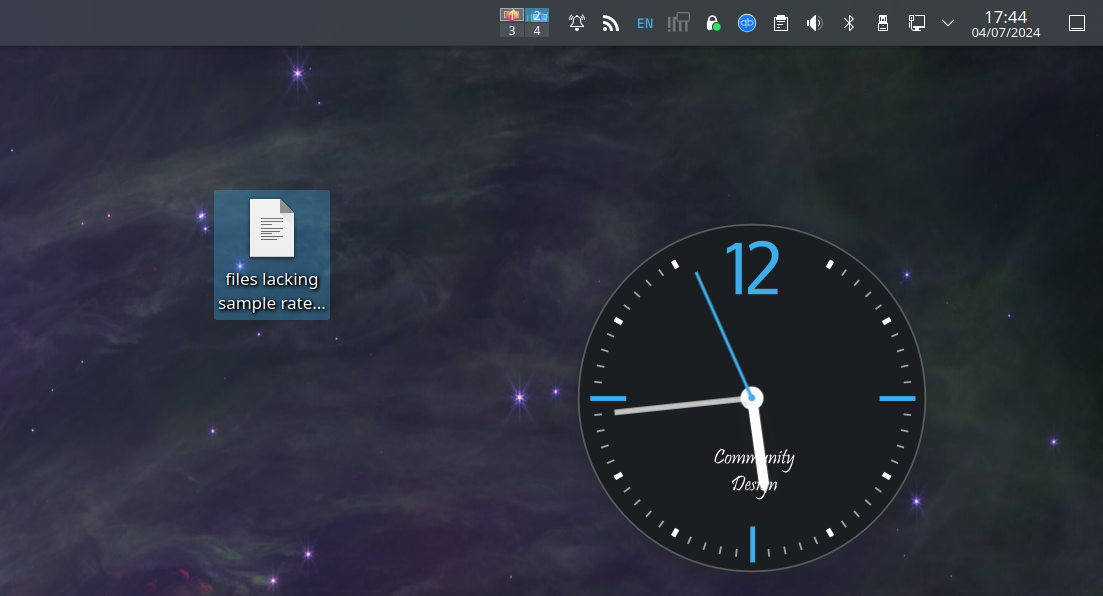Switch to virtual desktop 4 in the pager

(x=536, y=31)
